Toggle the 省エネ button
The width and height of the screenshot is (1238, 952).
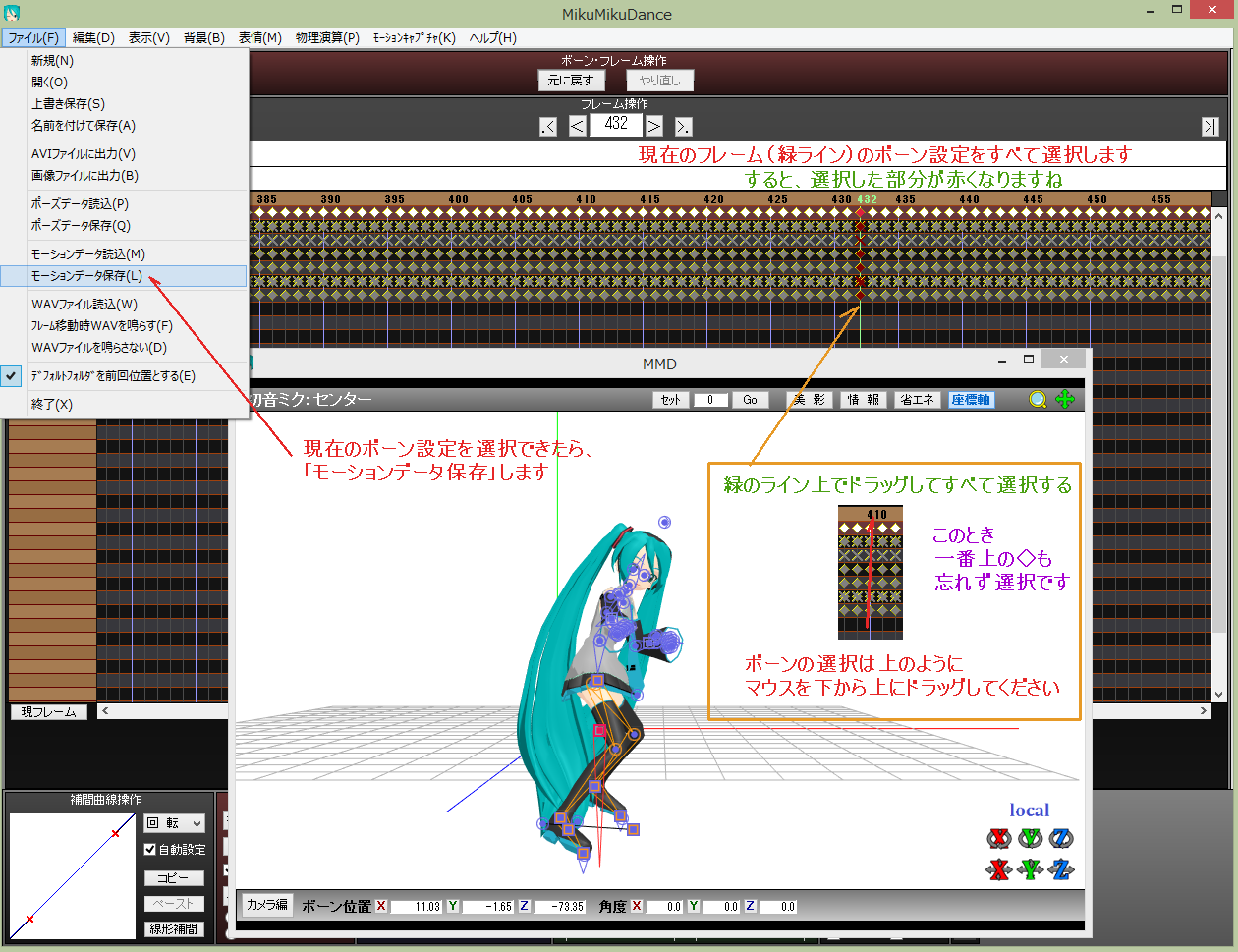point(918,400)
